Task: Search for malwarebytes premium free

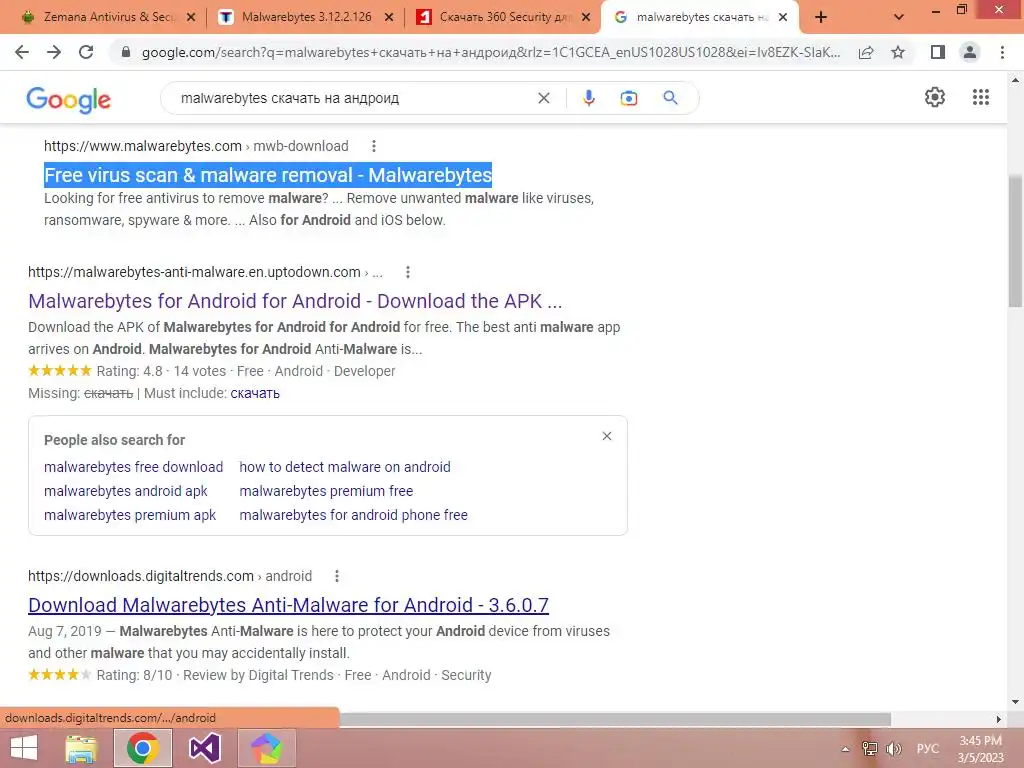Action: tap(326, 491)
